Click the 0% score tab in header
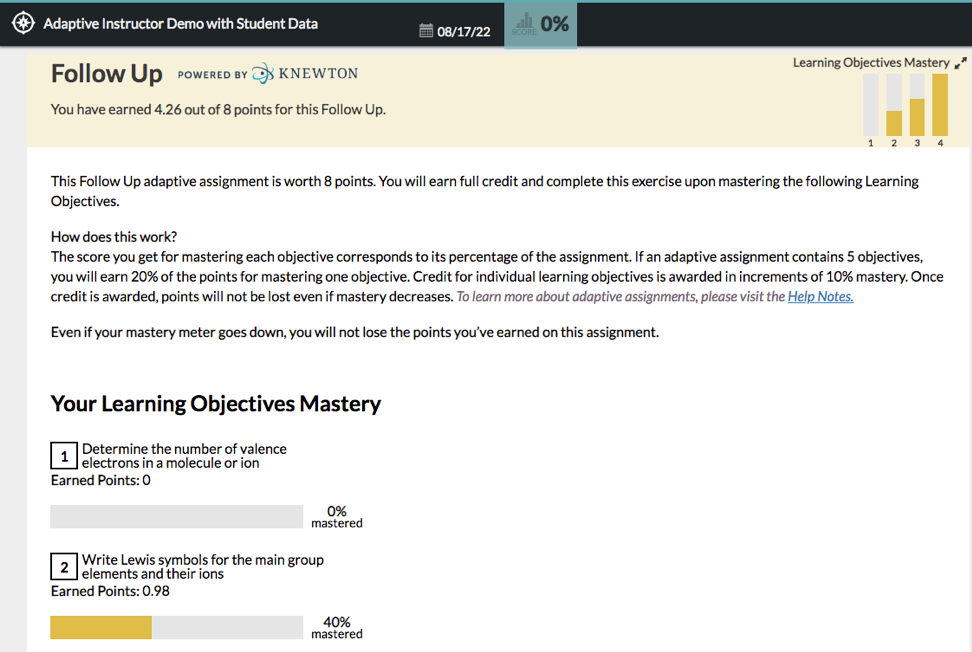972x652 pixels. coord(541,25)
